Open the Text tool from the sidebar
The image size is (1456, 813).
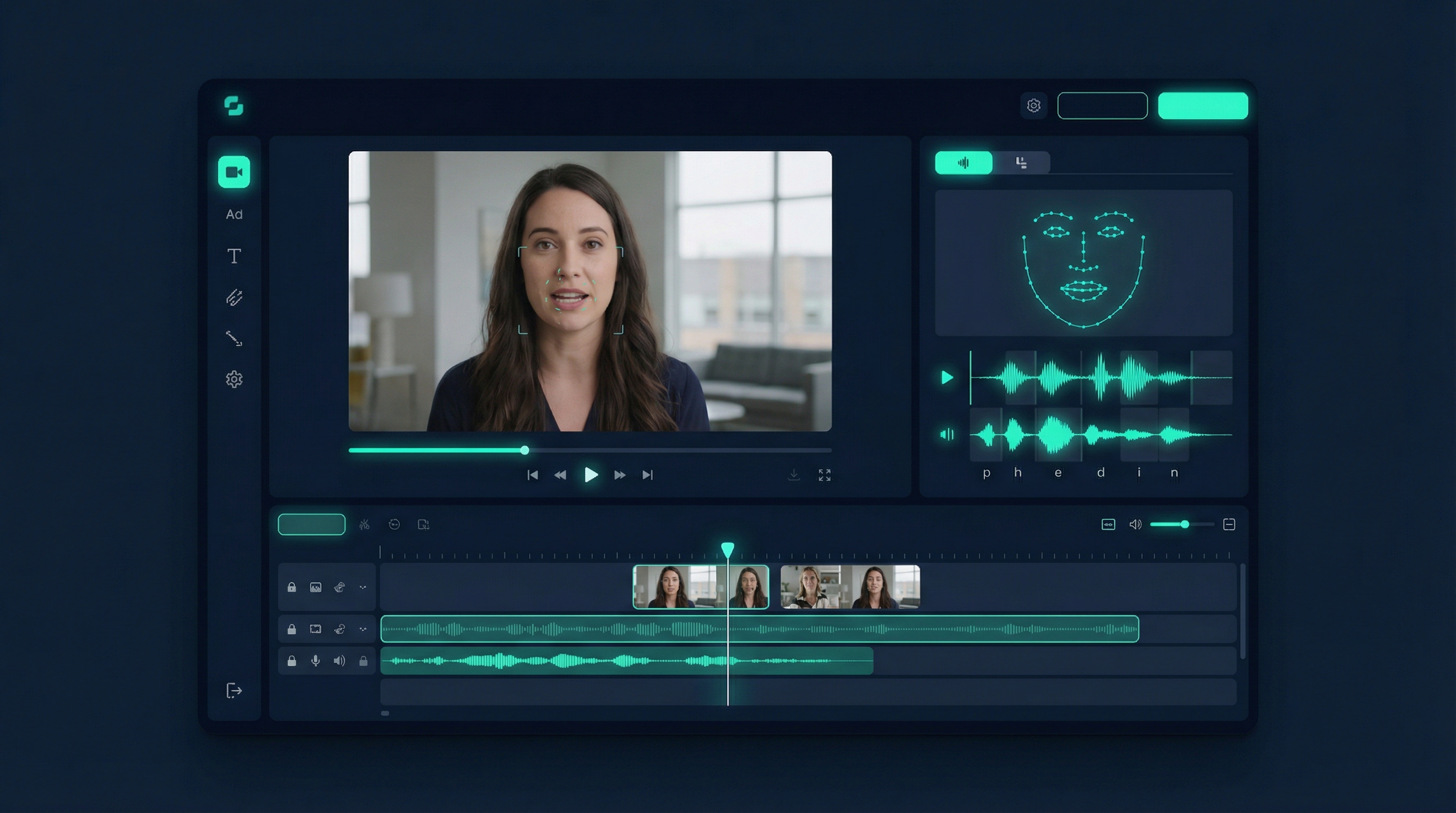tap(234, 256)
